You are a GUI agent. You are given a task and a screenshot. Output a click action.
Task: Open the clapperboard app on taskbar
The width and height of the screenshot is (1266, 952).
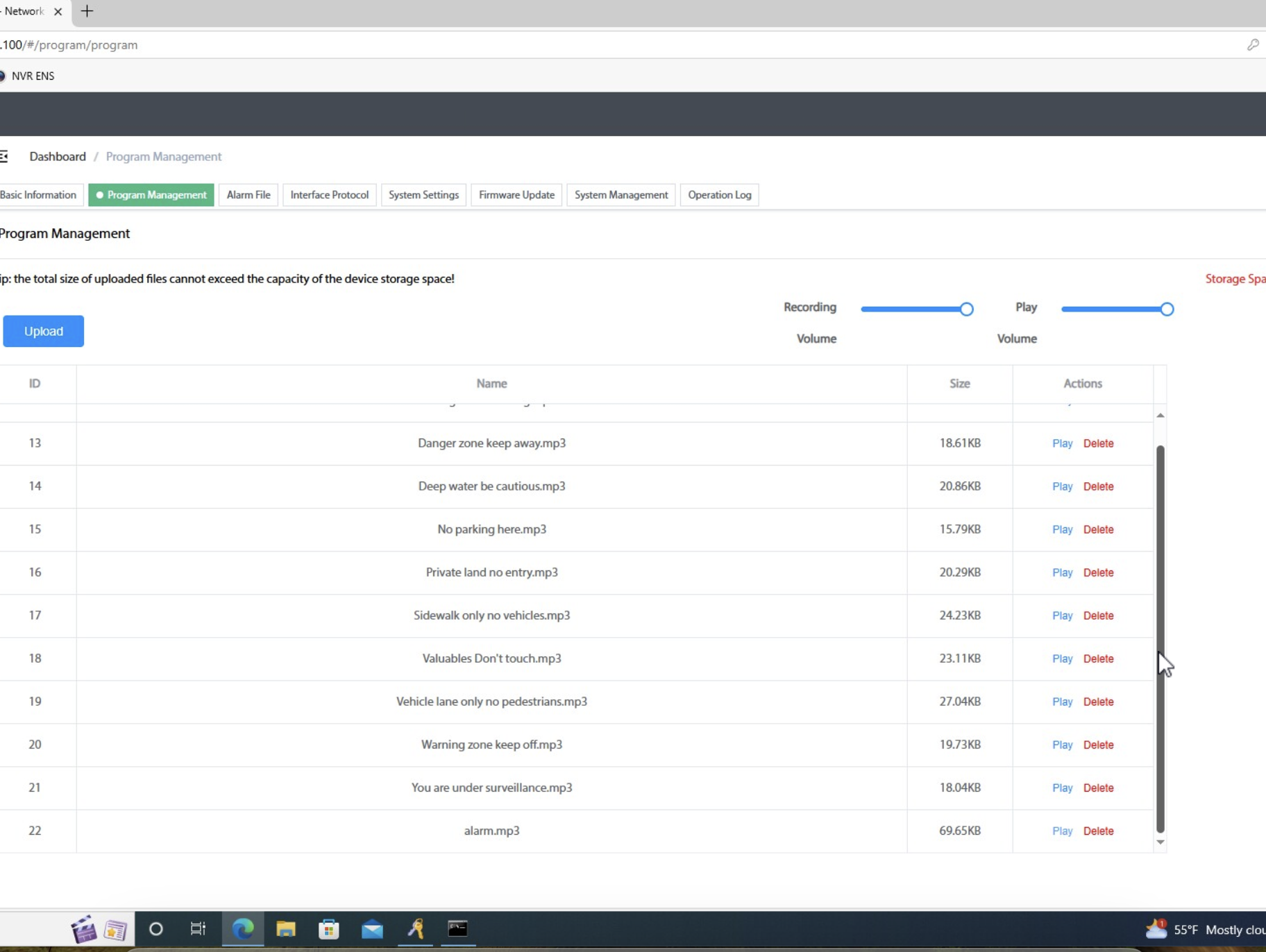pyautogui.click(x=84, y=930)
